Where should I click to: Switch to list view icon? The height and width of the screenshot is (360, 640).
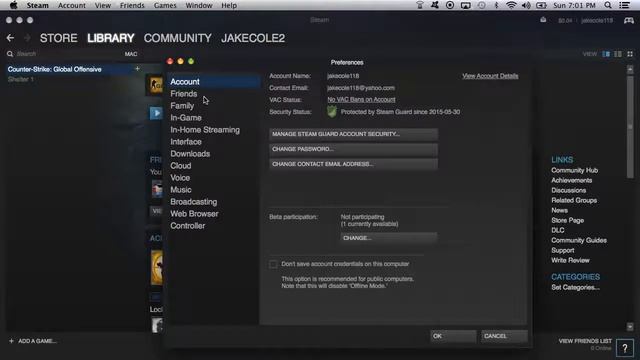coord(618,54)
